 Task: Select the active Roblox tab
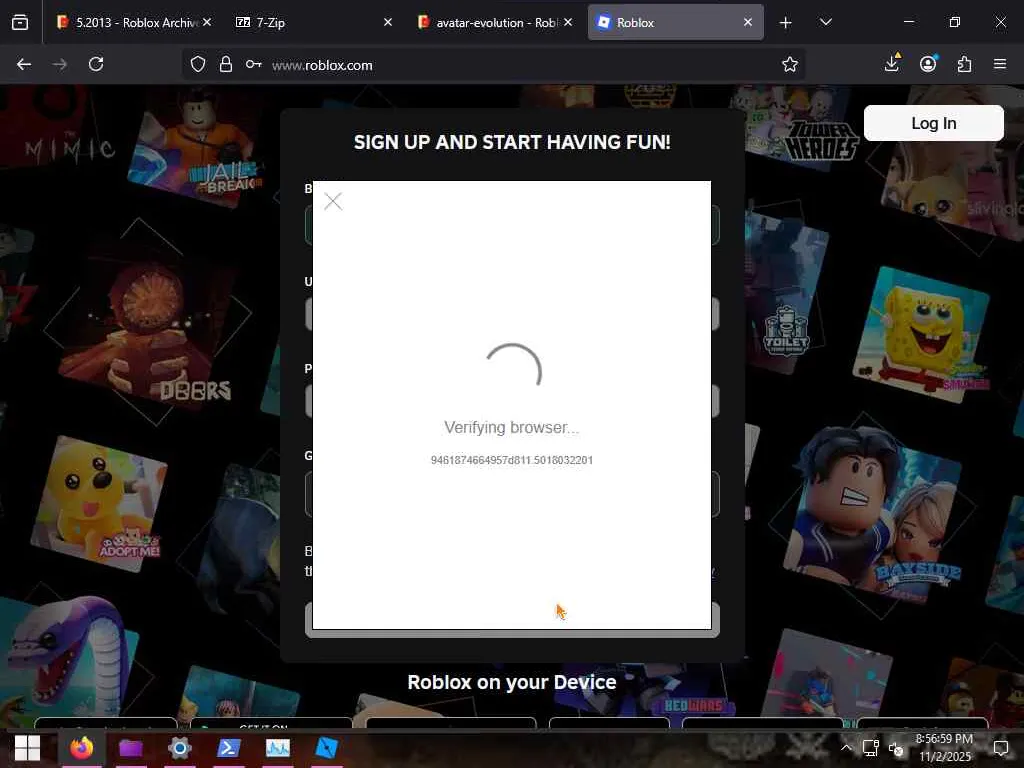coord(675,22)
